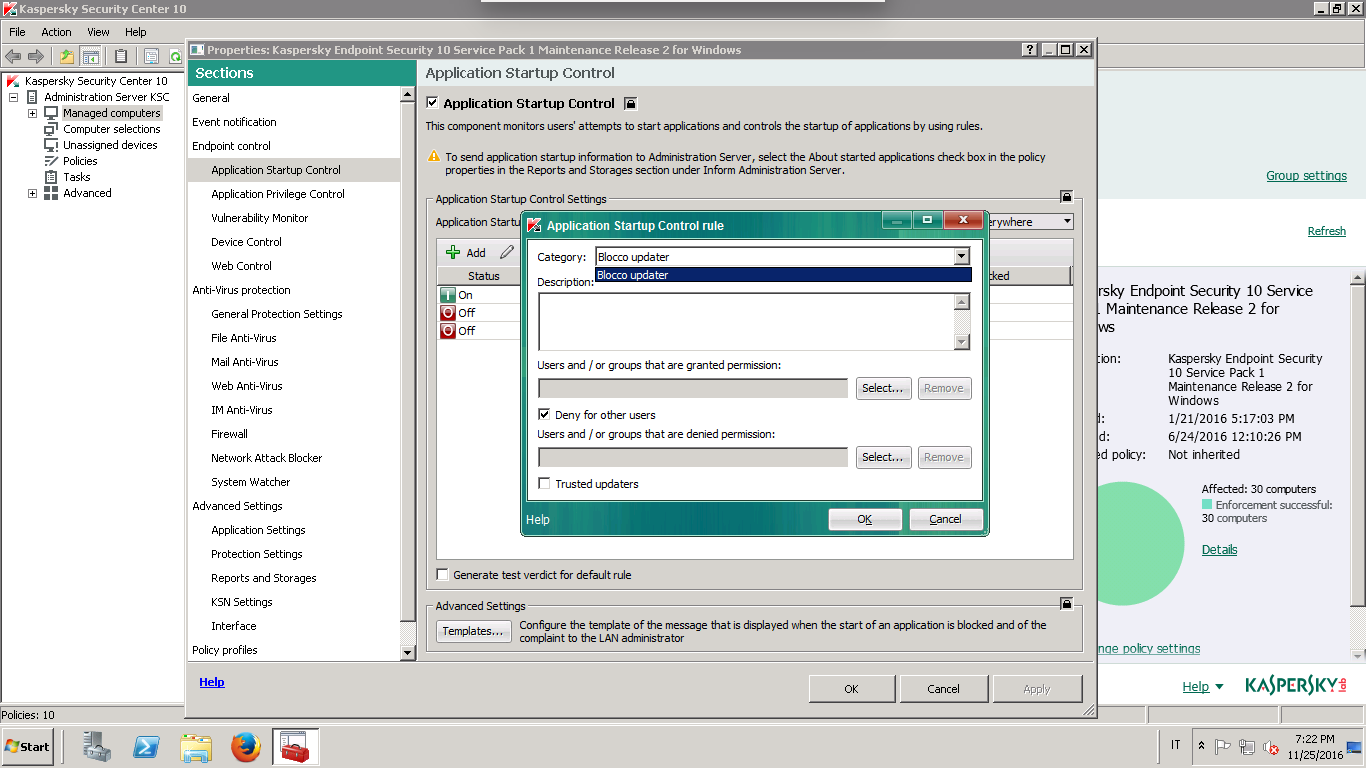The image size is (1366, 768).
Task: Open the Templates button
Action: tap(473, 631)
